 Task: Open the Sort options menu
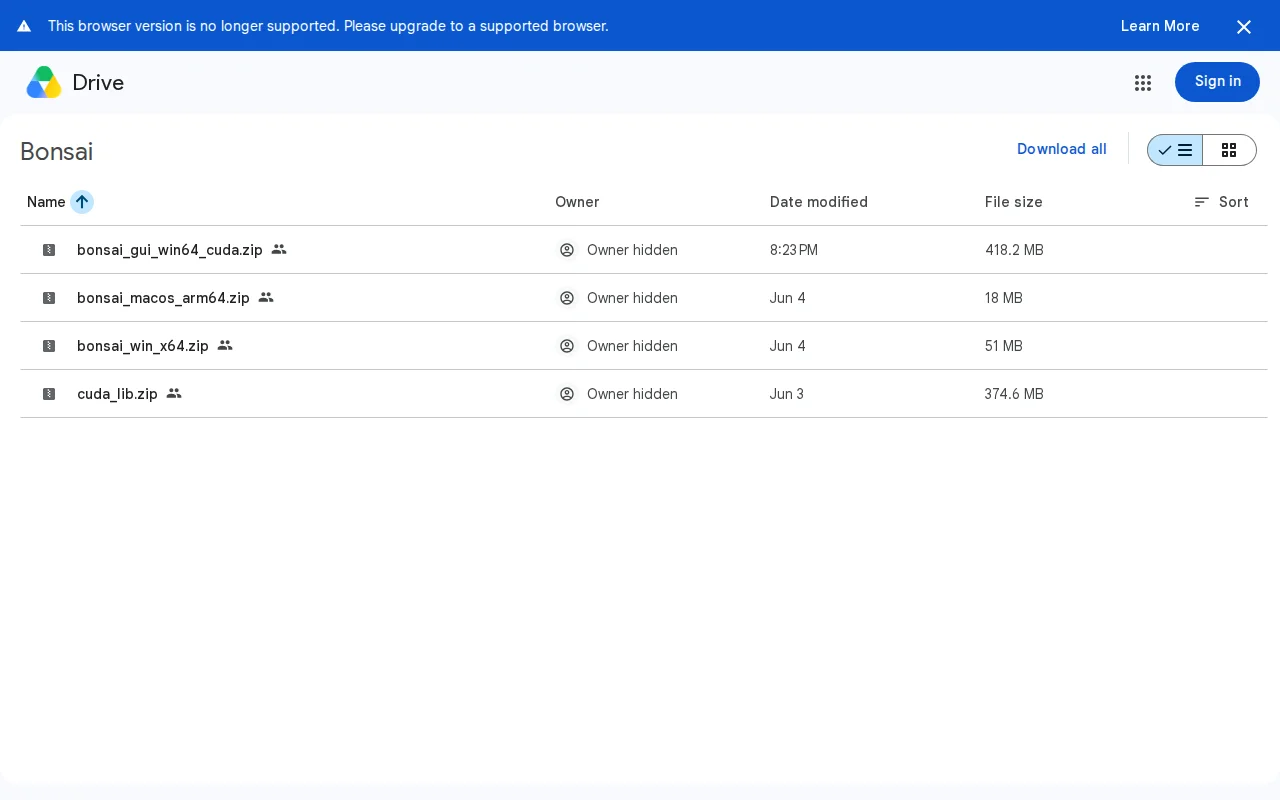(x=1221, y=202)
